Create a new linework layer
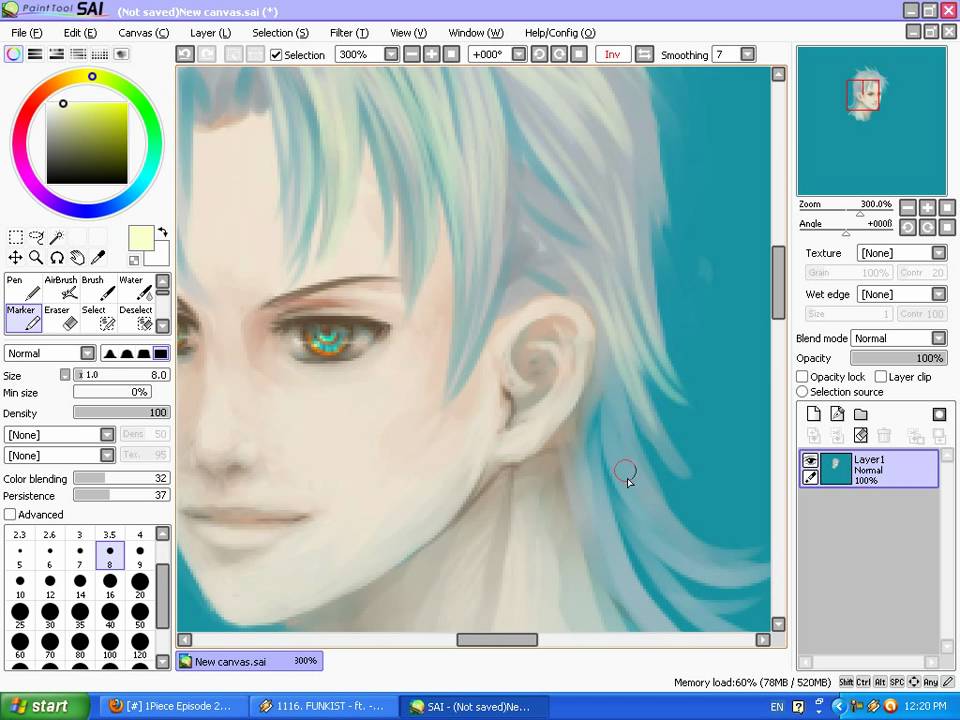This screenshot has height=720, width=960. click(x=837, y=414)
